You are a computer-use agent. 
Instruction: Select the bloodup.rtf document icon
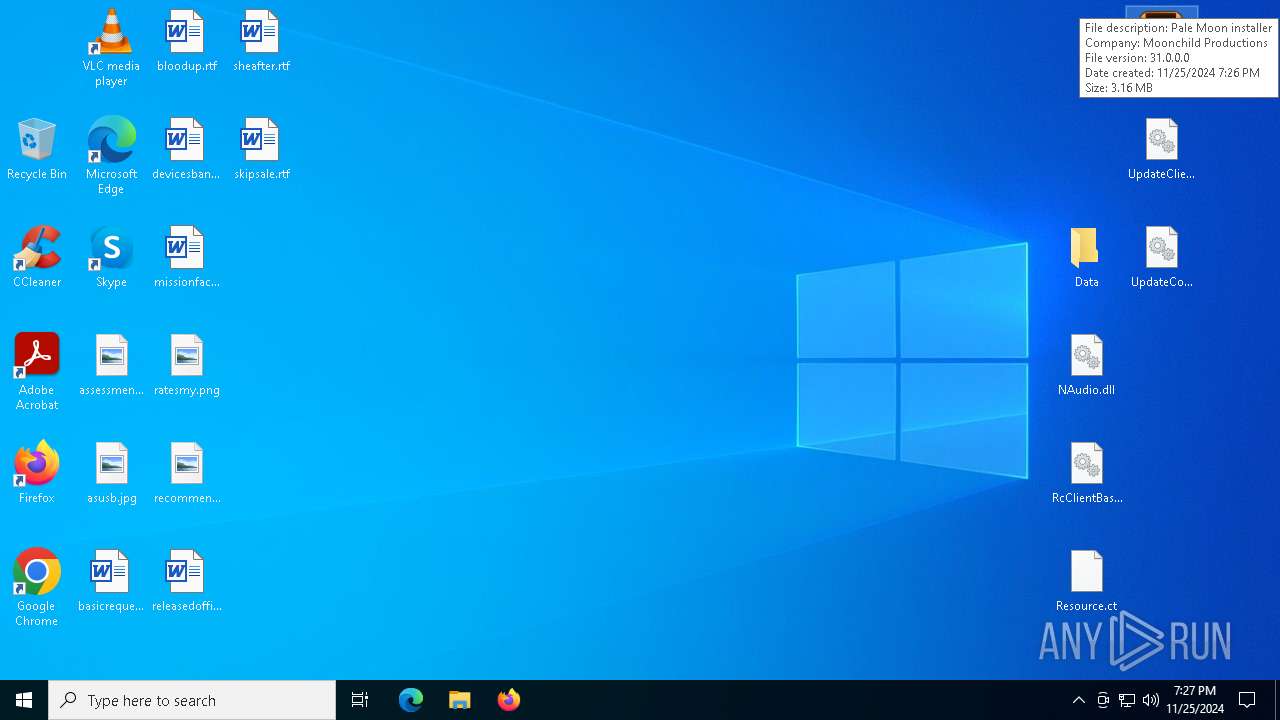[186, 41]
